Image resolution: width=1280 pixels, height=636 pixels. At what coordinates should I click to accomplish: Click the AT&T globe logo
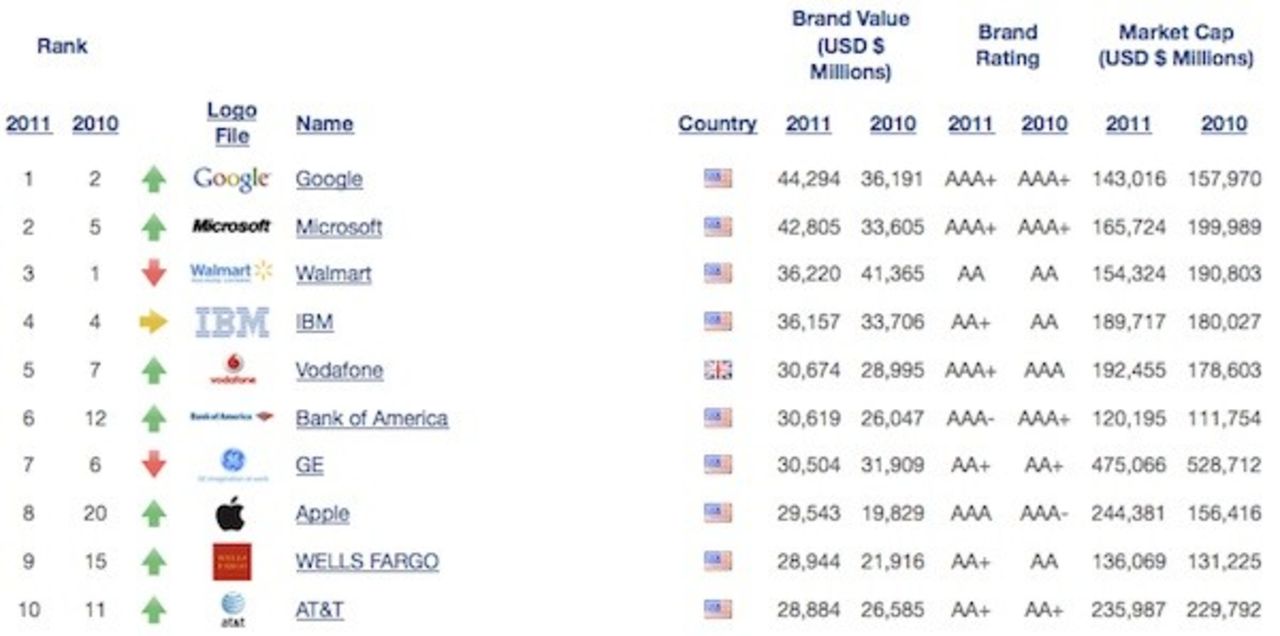(x=232, y=607)
